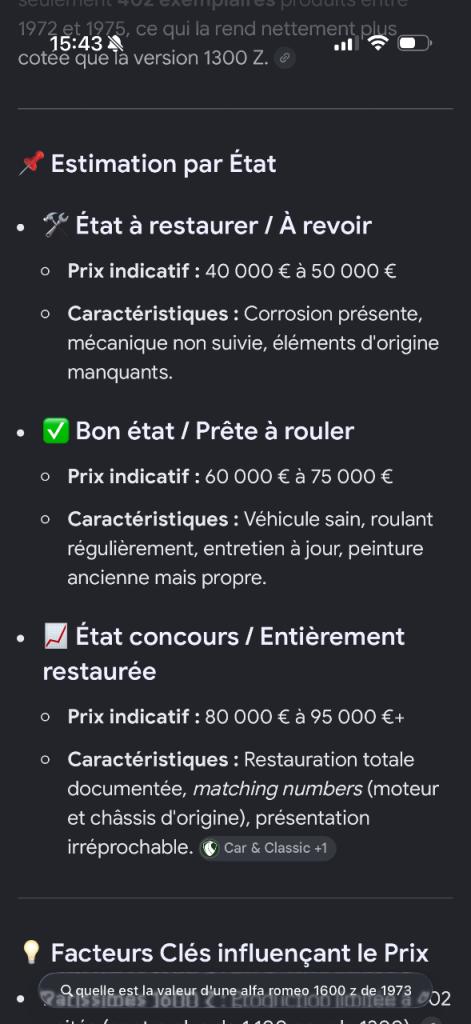Viewport: 471px width, 1024px height.
Task: Tap the lightbulb icon by Facteurs Clés
Action: coord(31,953)
